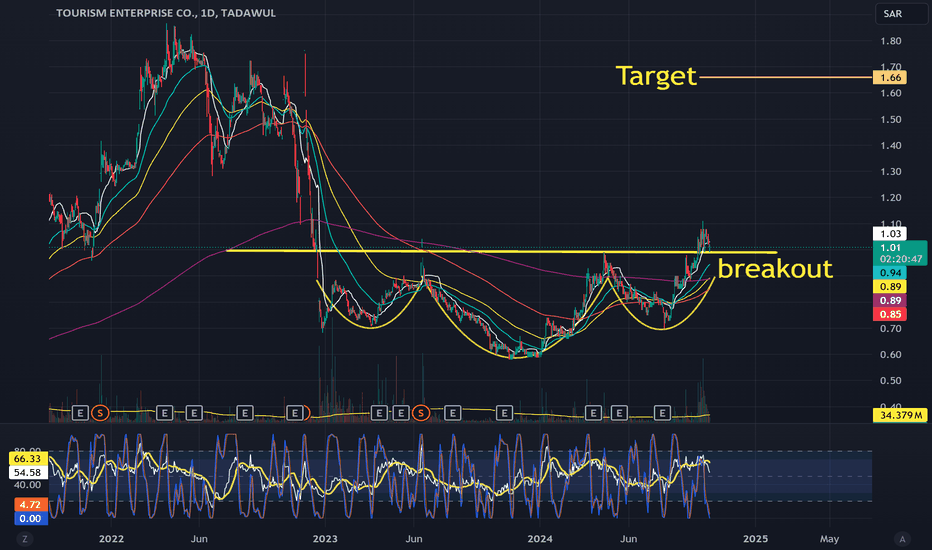This screenshot has height=550, width=932.
Task: Click the 0.60 tick on the price scale
Action: pyautogui.click(x=890, y=354)
